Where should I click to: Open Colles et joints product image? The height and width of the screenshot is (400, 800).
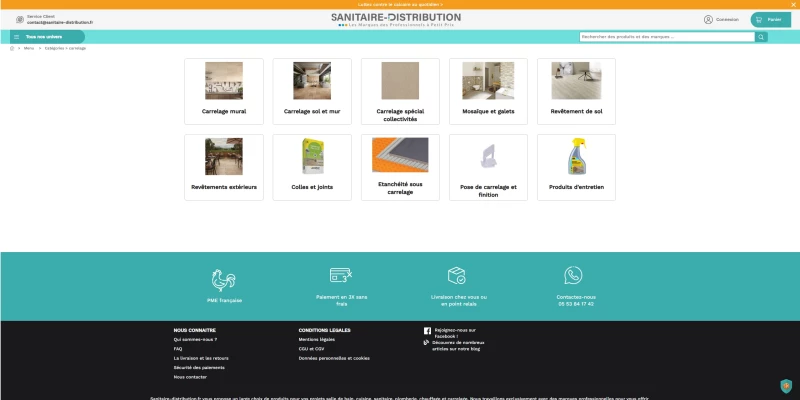[x=312, y=156]
